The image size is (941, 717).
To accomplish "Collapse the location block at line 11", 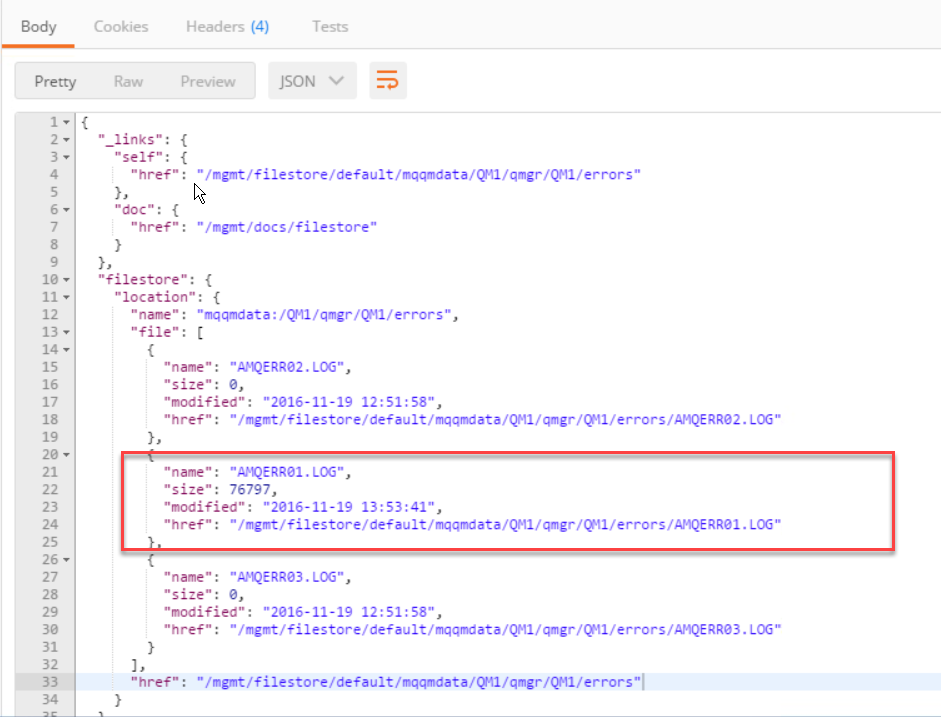I will [x=67, y=297].
